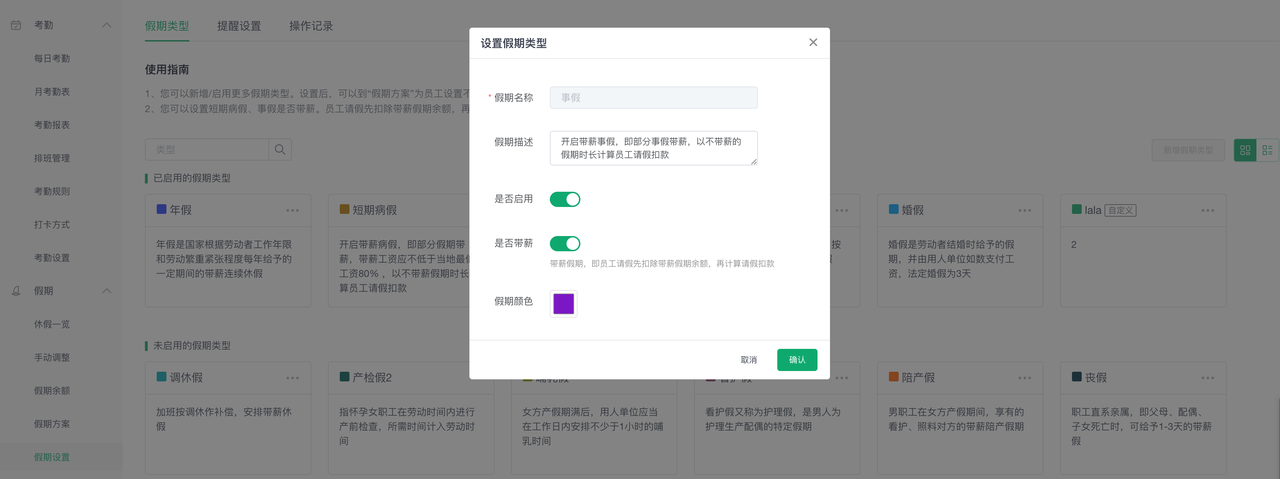The image size is (1280, 479).
Task: Open 假期余额 in the sidebar
Action: click(52, 390)
